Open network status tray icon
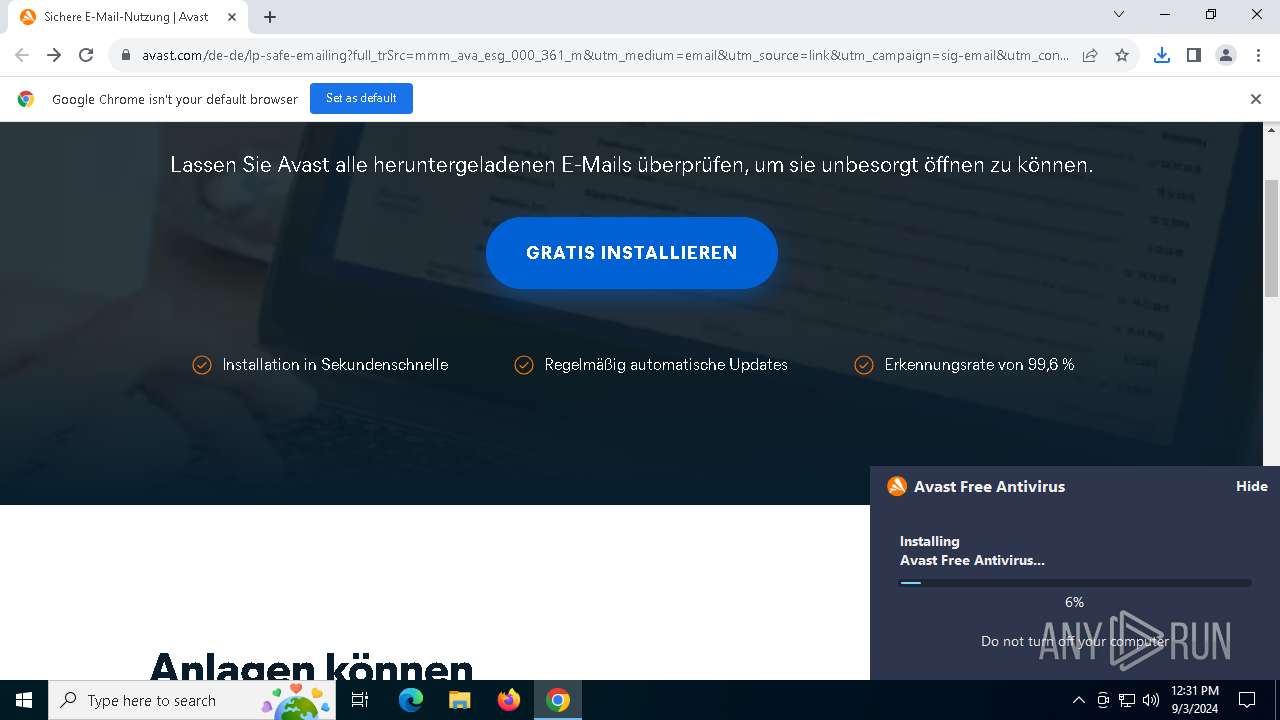The width and height of the screenshot is (1280, 720). click(1127, 700)
